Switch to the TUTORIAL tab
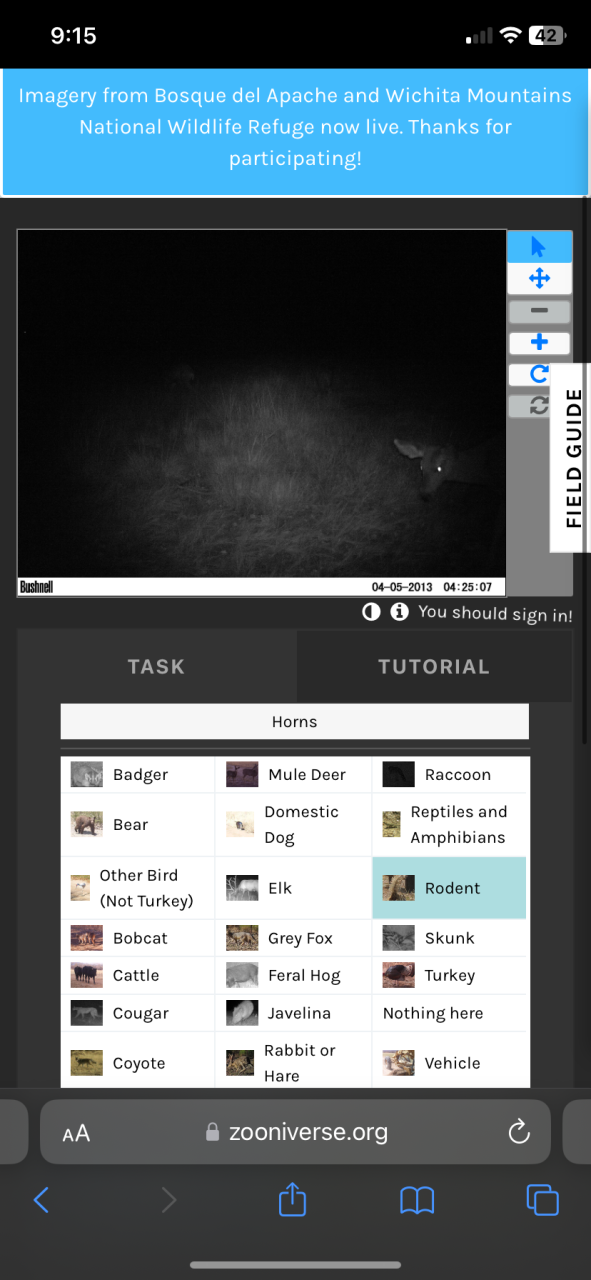 434,667
